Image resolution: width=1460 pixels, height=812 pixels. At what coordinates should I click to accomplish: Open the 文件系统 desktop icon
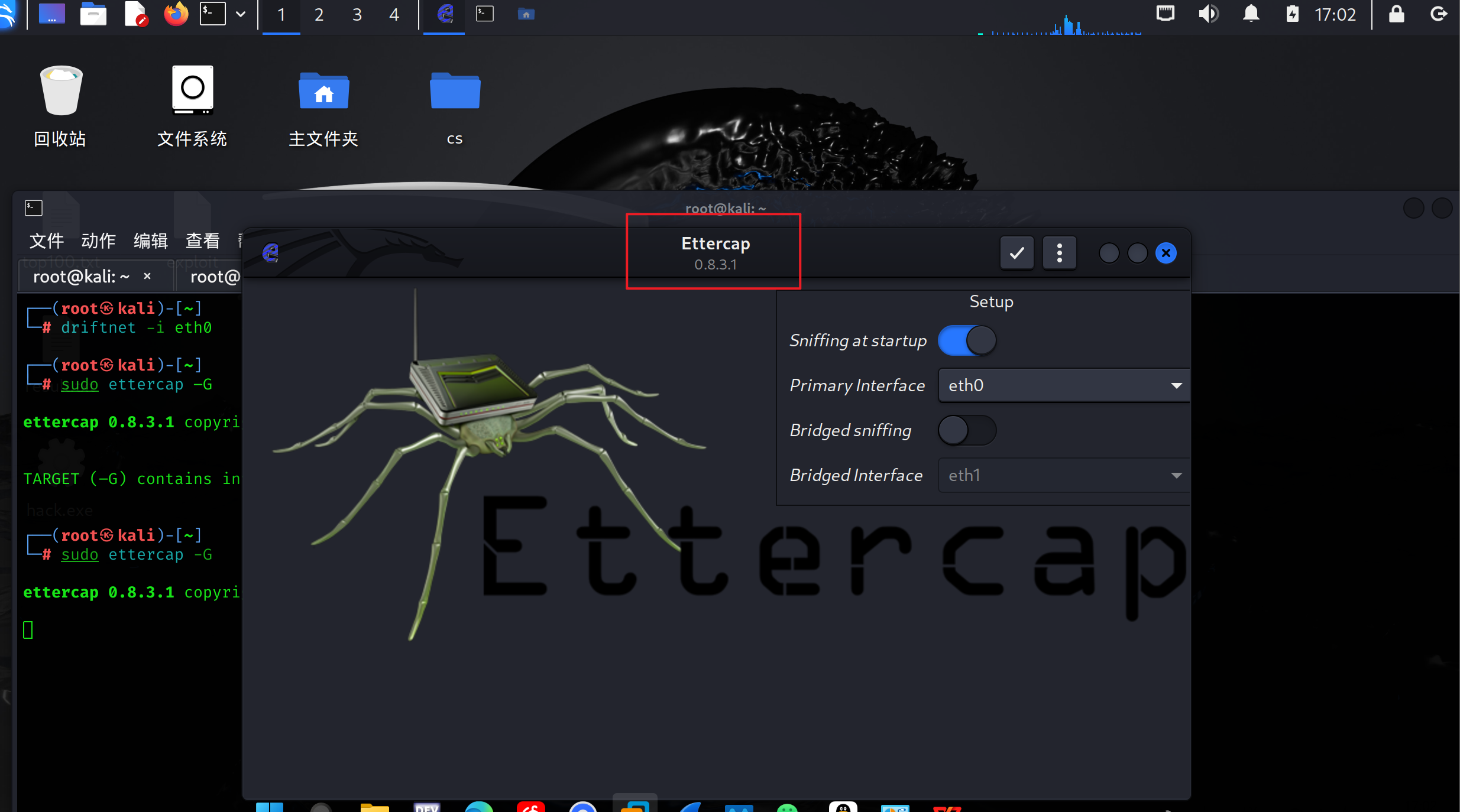[192, 106]
